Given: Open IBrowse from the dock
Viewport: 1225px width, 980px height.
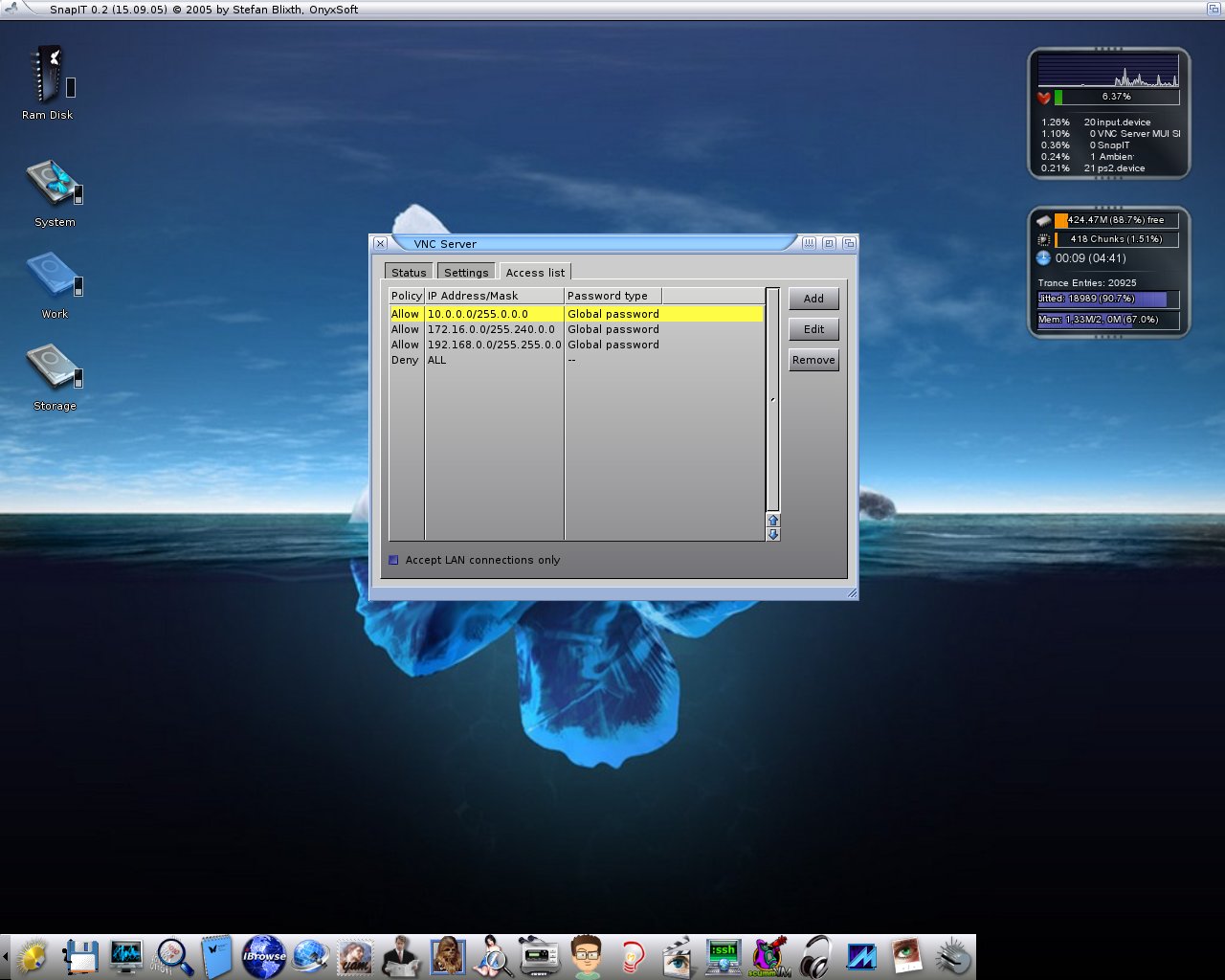Looking at the screenshot, I should (x=263, y=956).
